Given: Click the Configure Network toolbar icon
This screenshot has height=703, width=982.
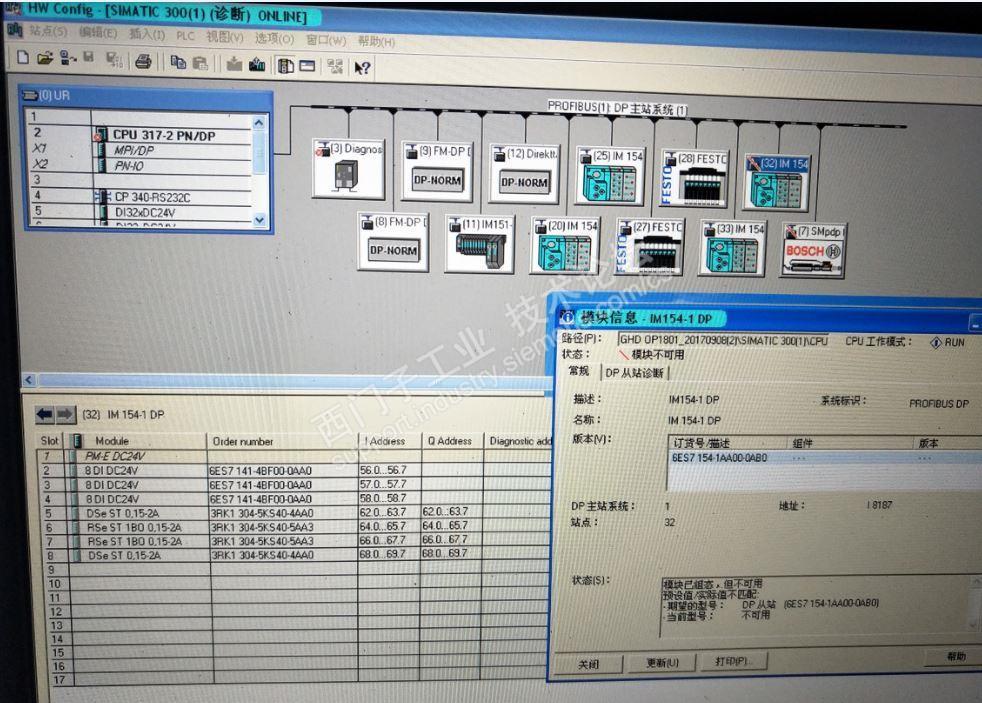Looking at the screenshot, I should tap(335, 66).
